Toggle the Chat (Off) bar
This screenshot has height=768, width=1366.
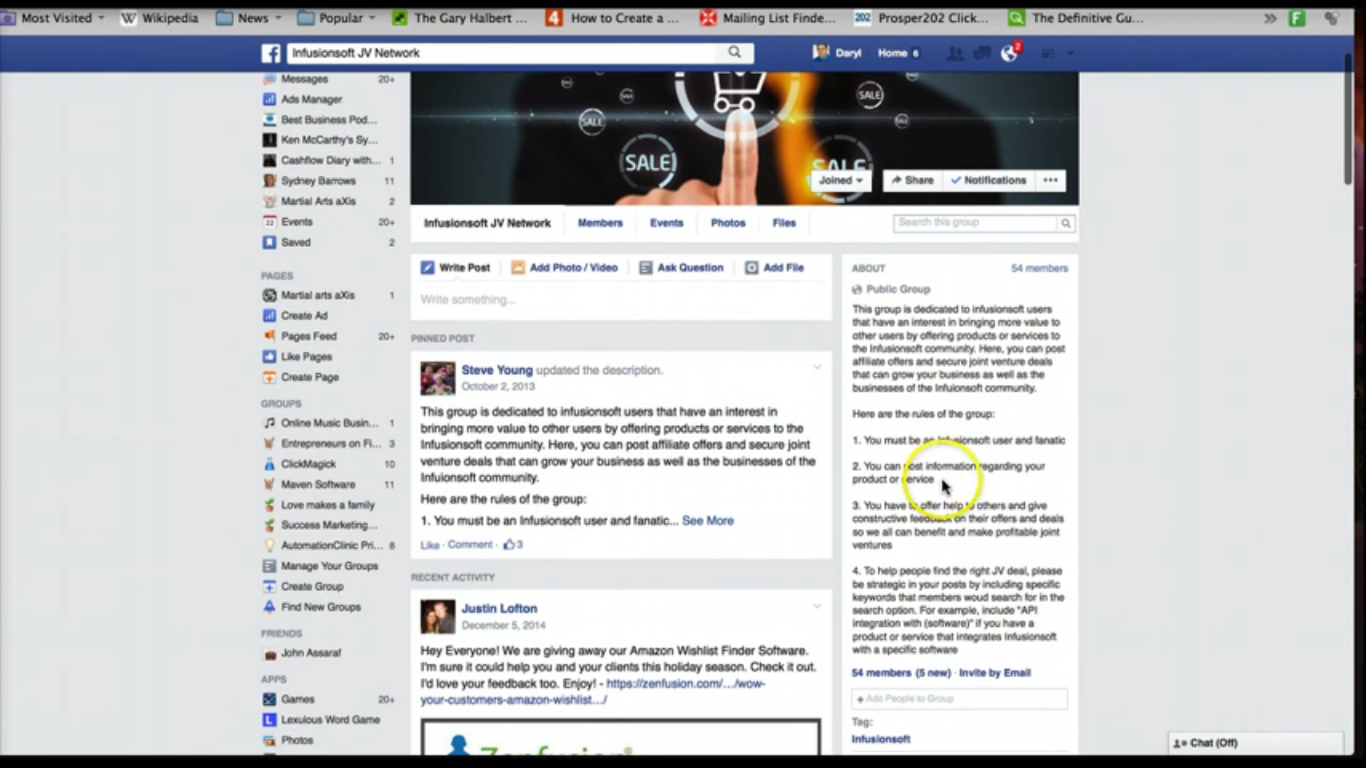[x=1256, y=743]
